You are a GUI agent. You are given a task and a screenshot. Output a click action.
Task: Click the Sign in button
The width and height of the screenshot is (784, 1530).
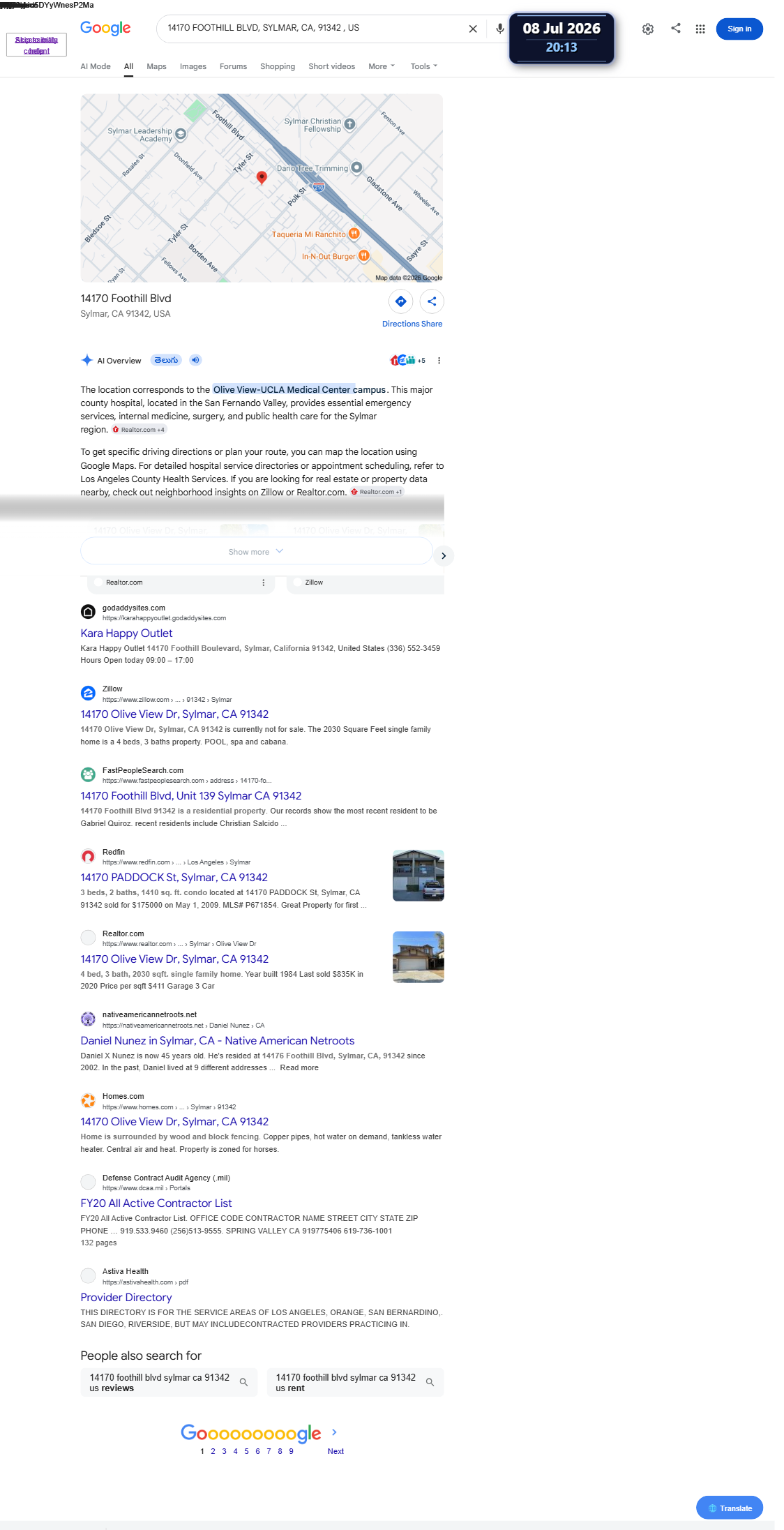(739, 29)
